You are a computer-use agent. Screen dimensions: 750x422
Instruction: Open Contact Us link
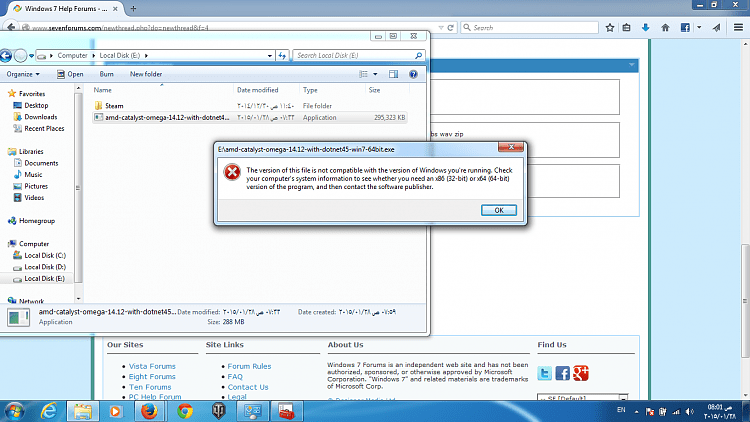click(248, 387)
